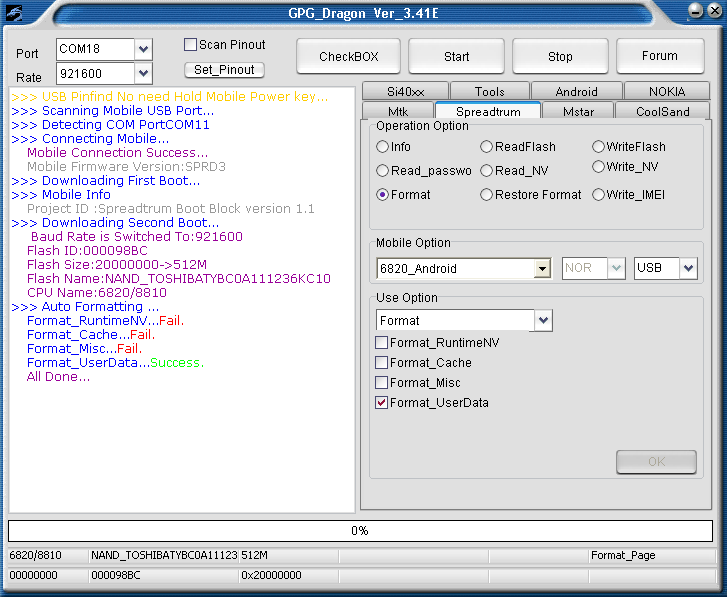Click the 0% progress bar
The height and width of the screenshot is (597, 727).
click(x=360, y=530)
